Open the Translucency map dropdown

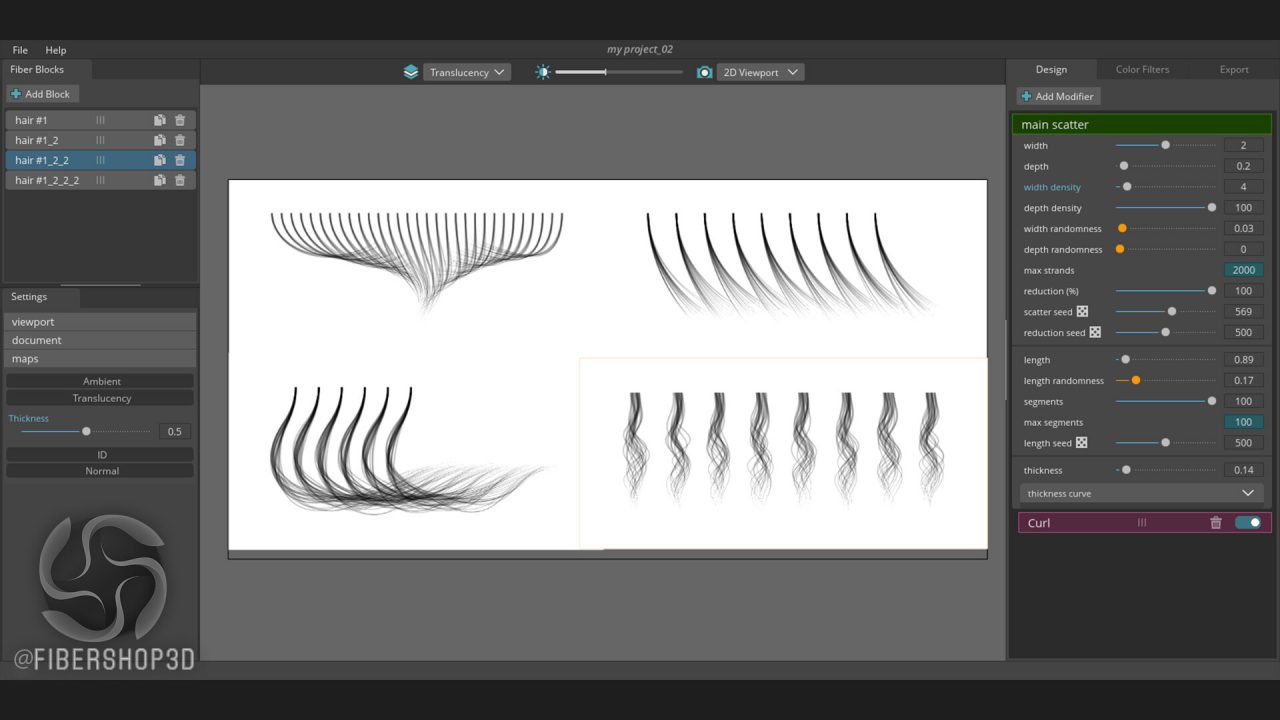point(467,72)
